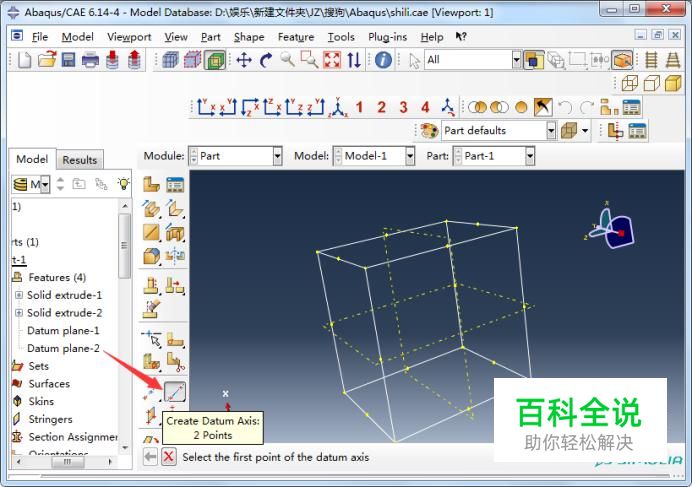This screenshot has height=487, width=692.
Task: Select Datum plane-2 in the tree
Action: pos(63,348)
